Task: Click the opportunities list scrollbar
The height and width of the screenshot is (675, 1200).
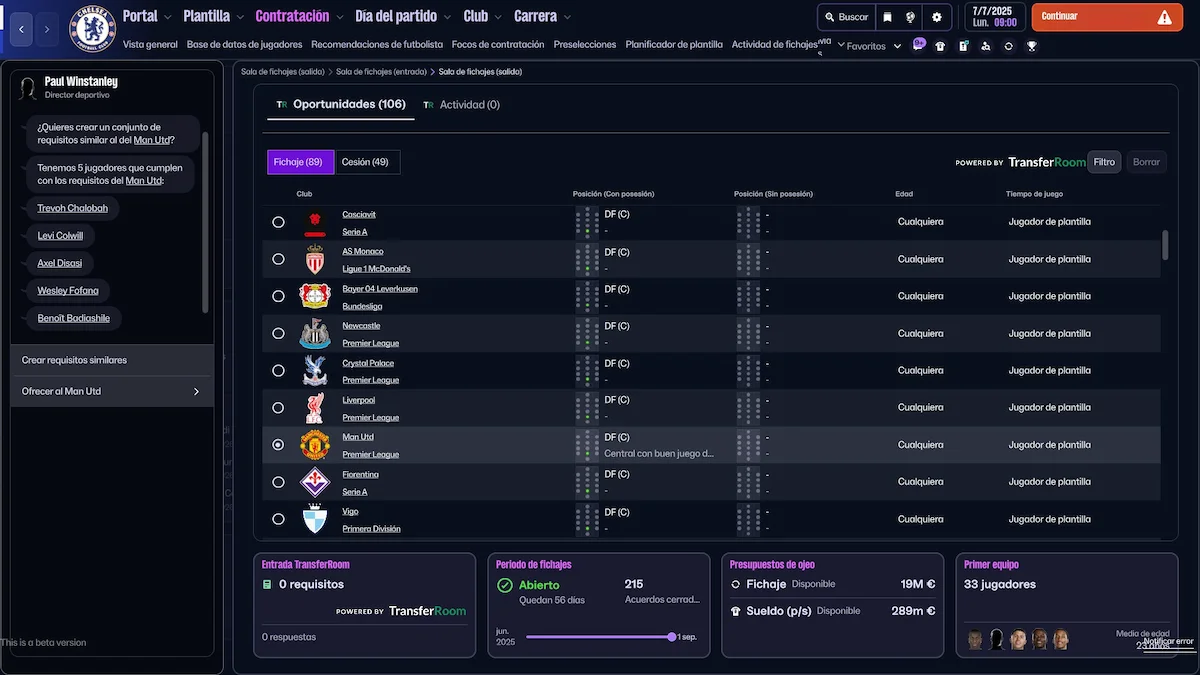Action: (1164, 245)
